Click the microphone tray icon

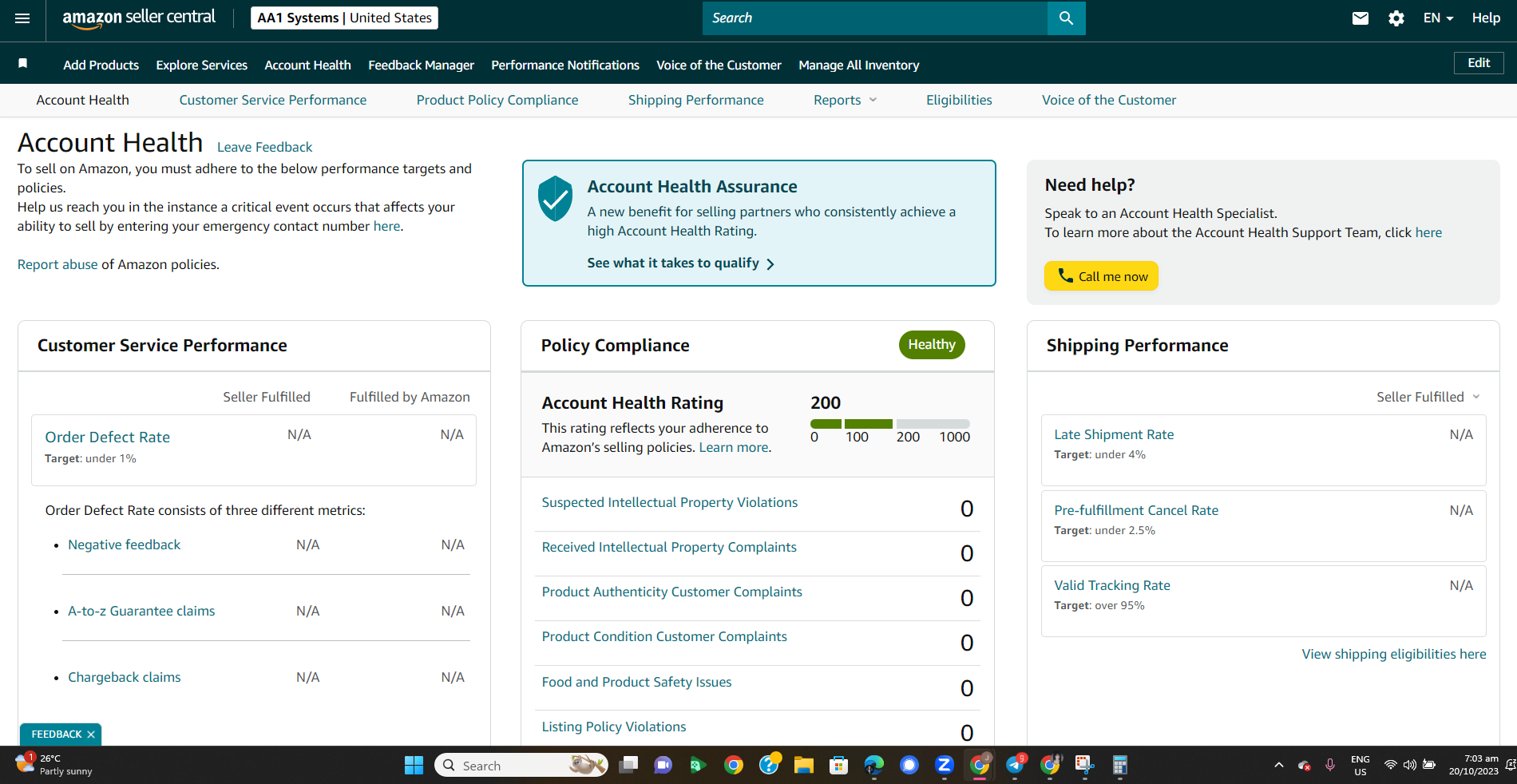(1330, 765)
